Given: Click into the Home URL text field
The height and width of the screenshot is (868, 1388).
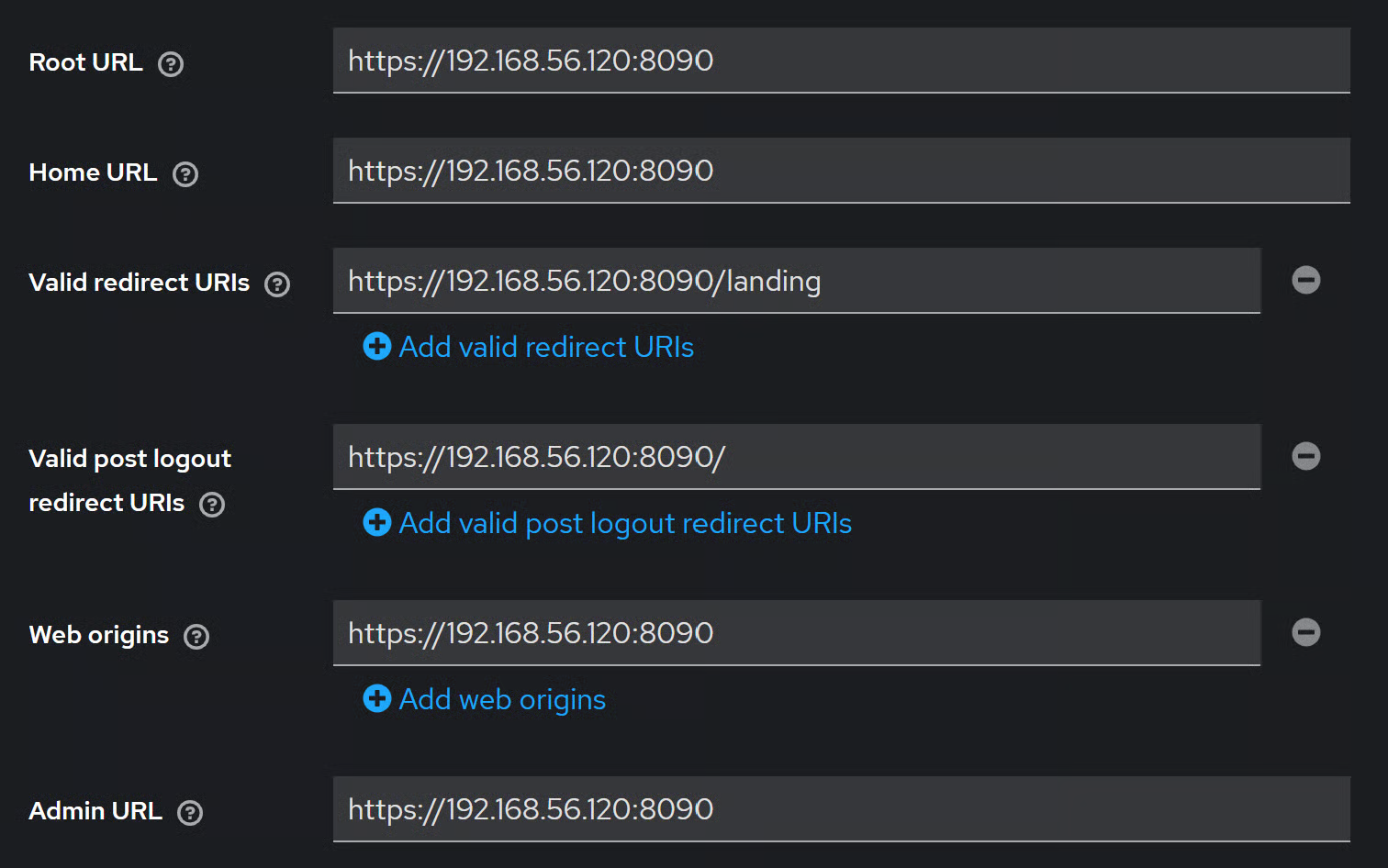Looking at the screenshot, I should [840, 171].
